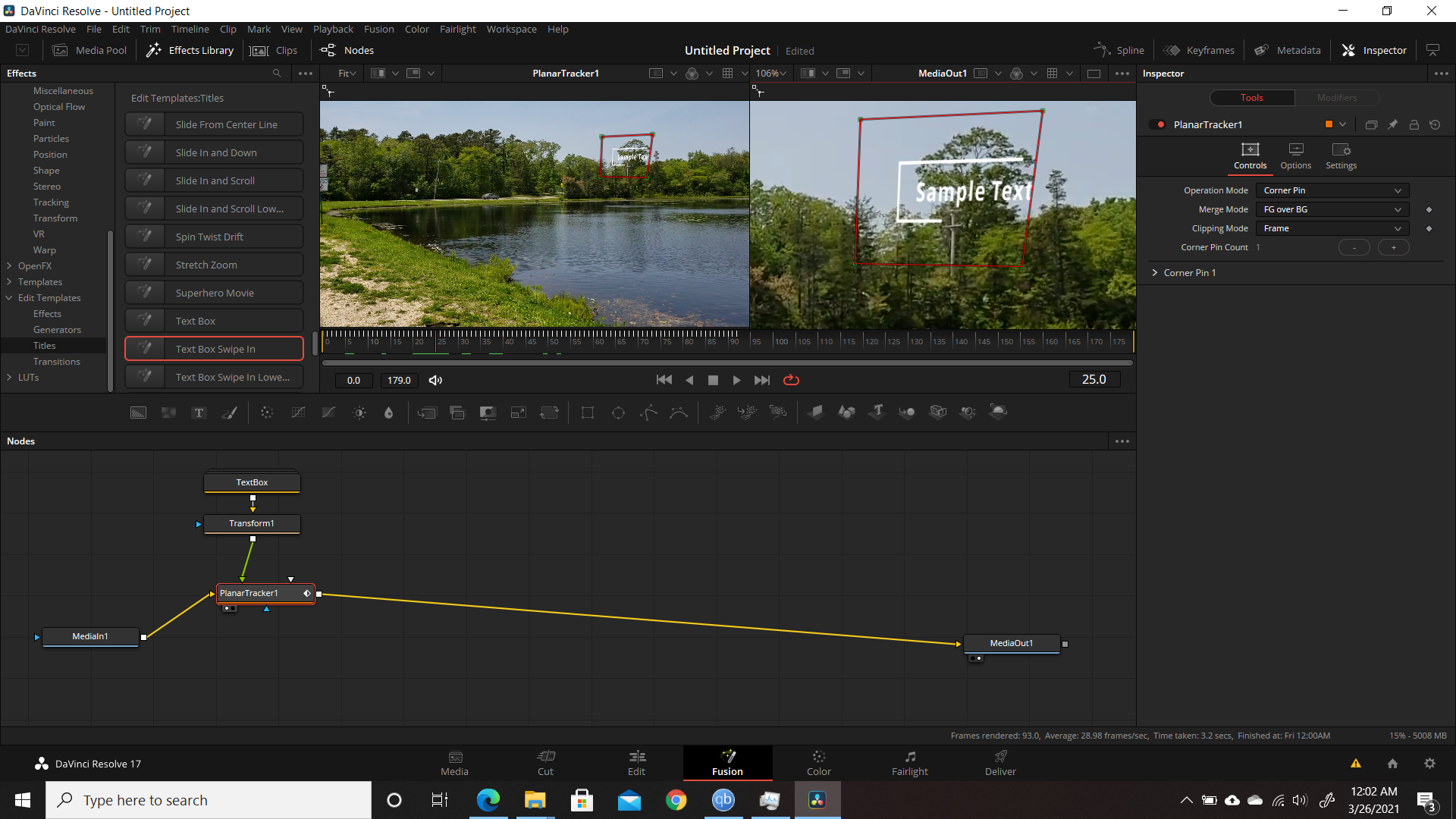Image resolution: width=1456 pixels, height=819 pixels.
Task: Open the Options tab in Inspector
Action: (1295, 156)
